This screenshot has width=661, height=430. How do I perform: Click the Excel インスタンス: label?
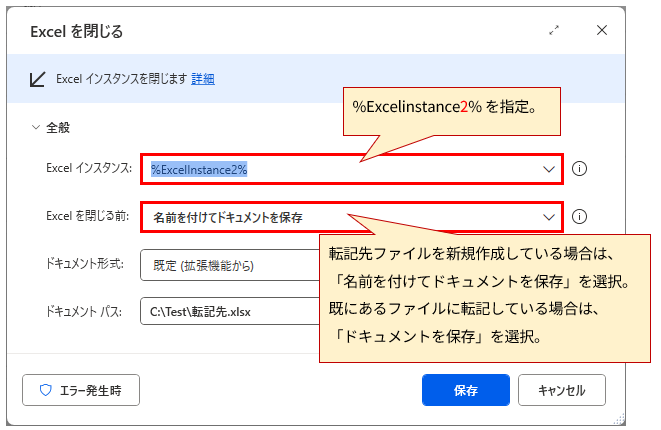(x=89, y=168)
